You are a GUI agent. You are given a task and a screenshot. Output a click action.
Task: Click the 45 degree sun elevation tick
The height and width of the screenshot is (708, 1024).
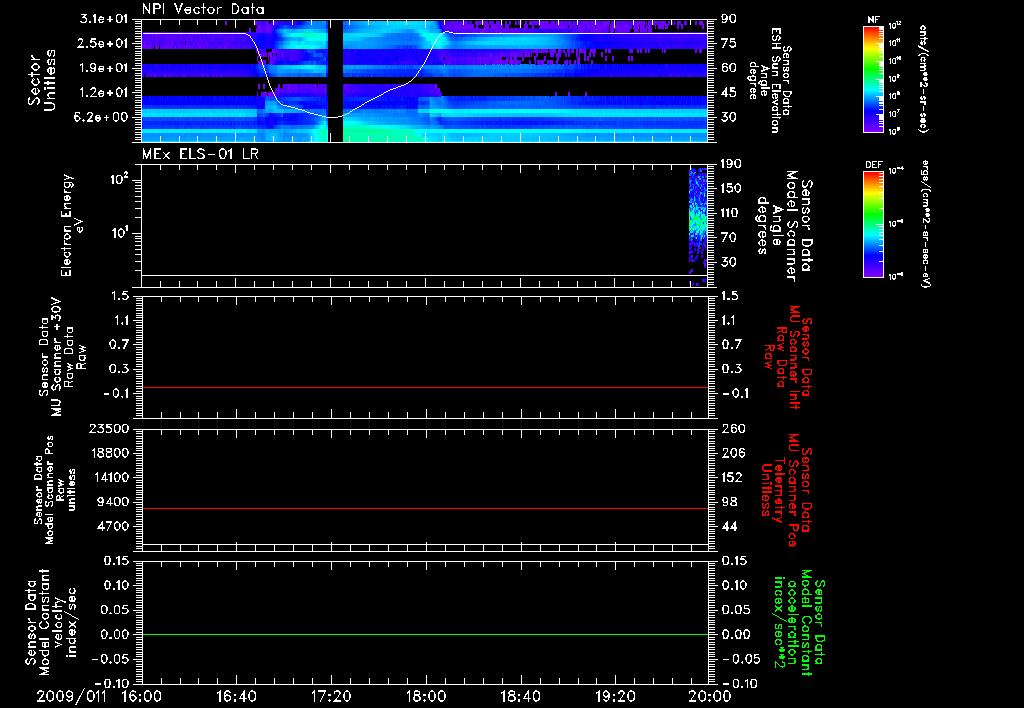[x=729, y=93]
